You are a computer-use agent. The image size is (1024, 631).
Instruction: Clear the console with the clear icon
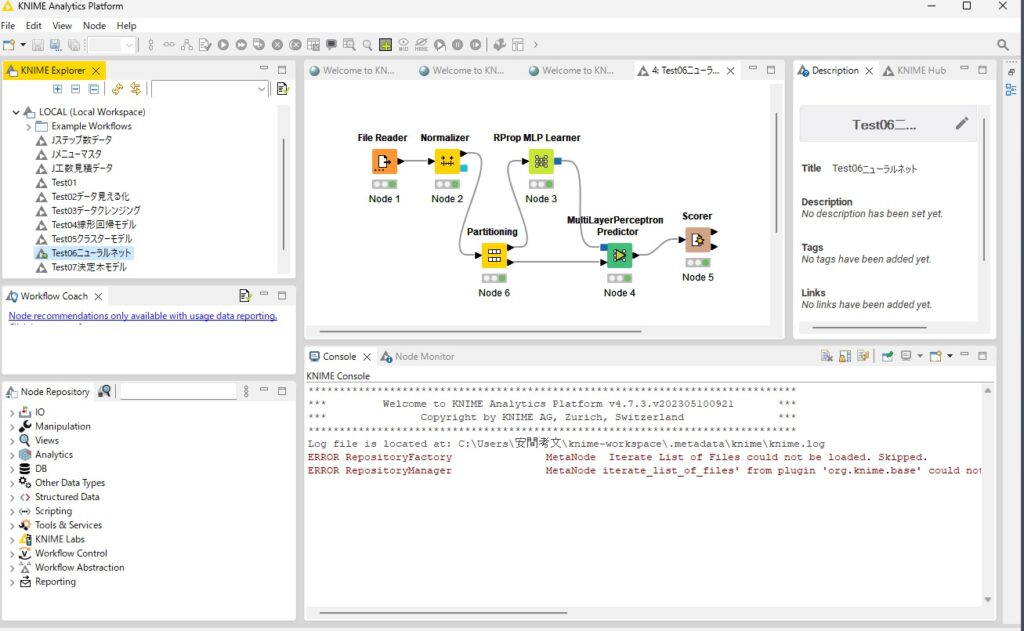tap(827, 356)
